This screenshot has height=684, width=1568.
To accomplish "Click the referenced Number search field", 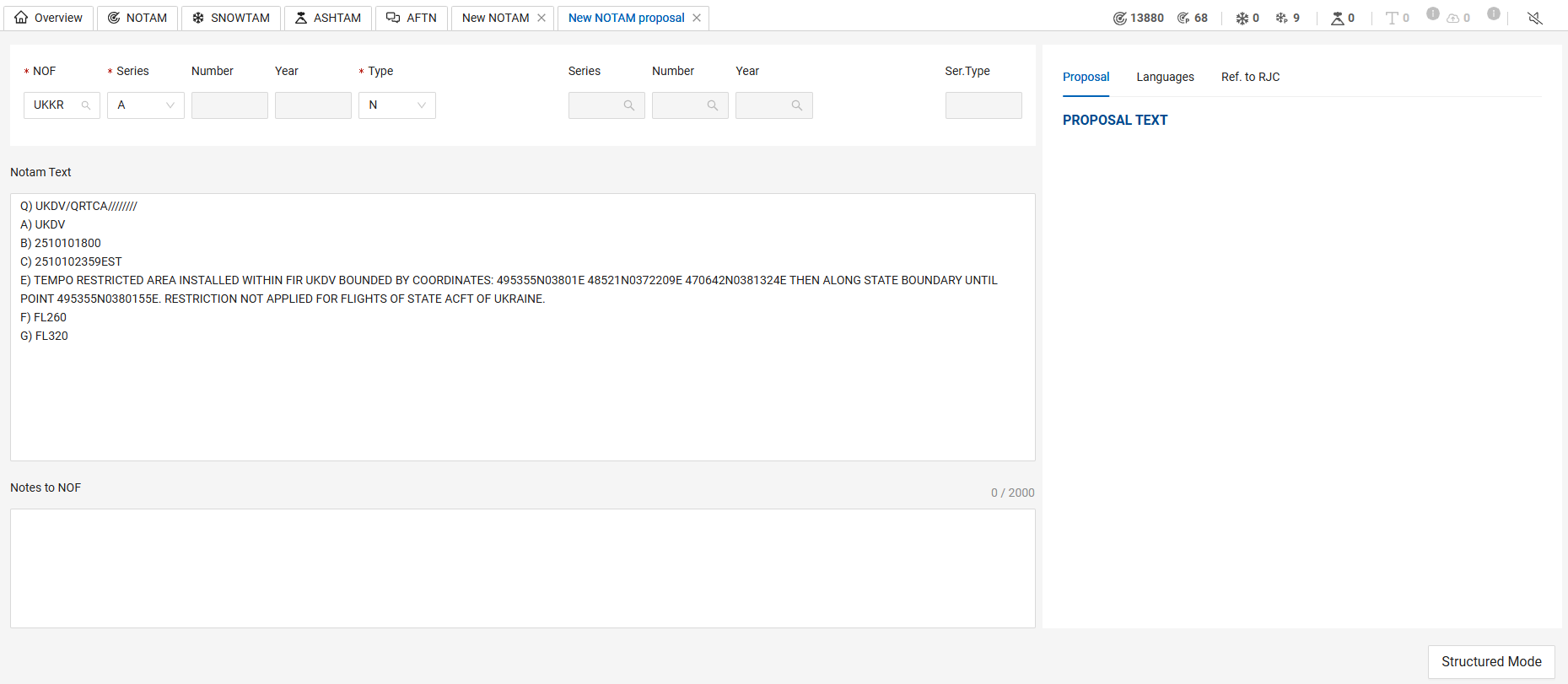I will click(x=690, y=105).
